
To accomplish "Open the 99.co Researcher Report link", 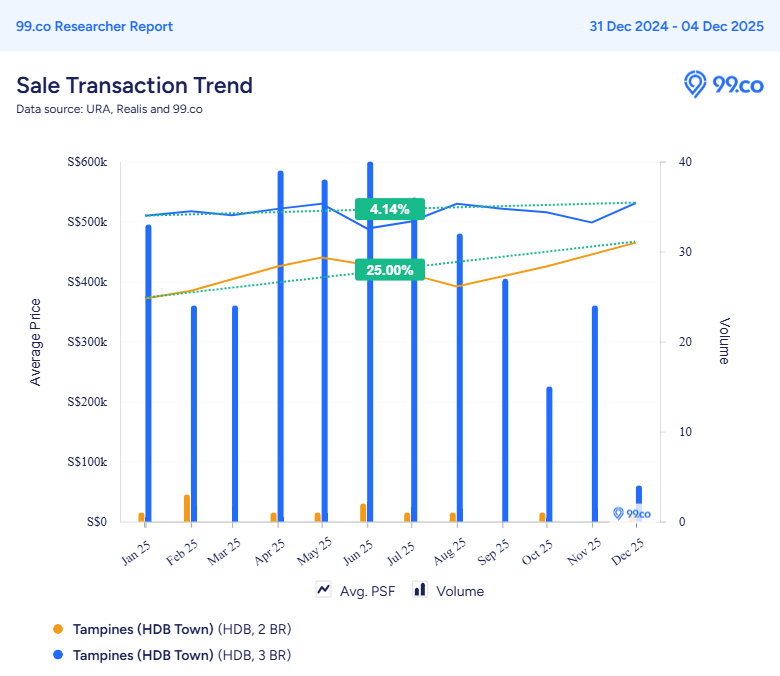I will (x=94, y=26).
